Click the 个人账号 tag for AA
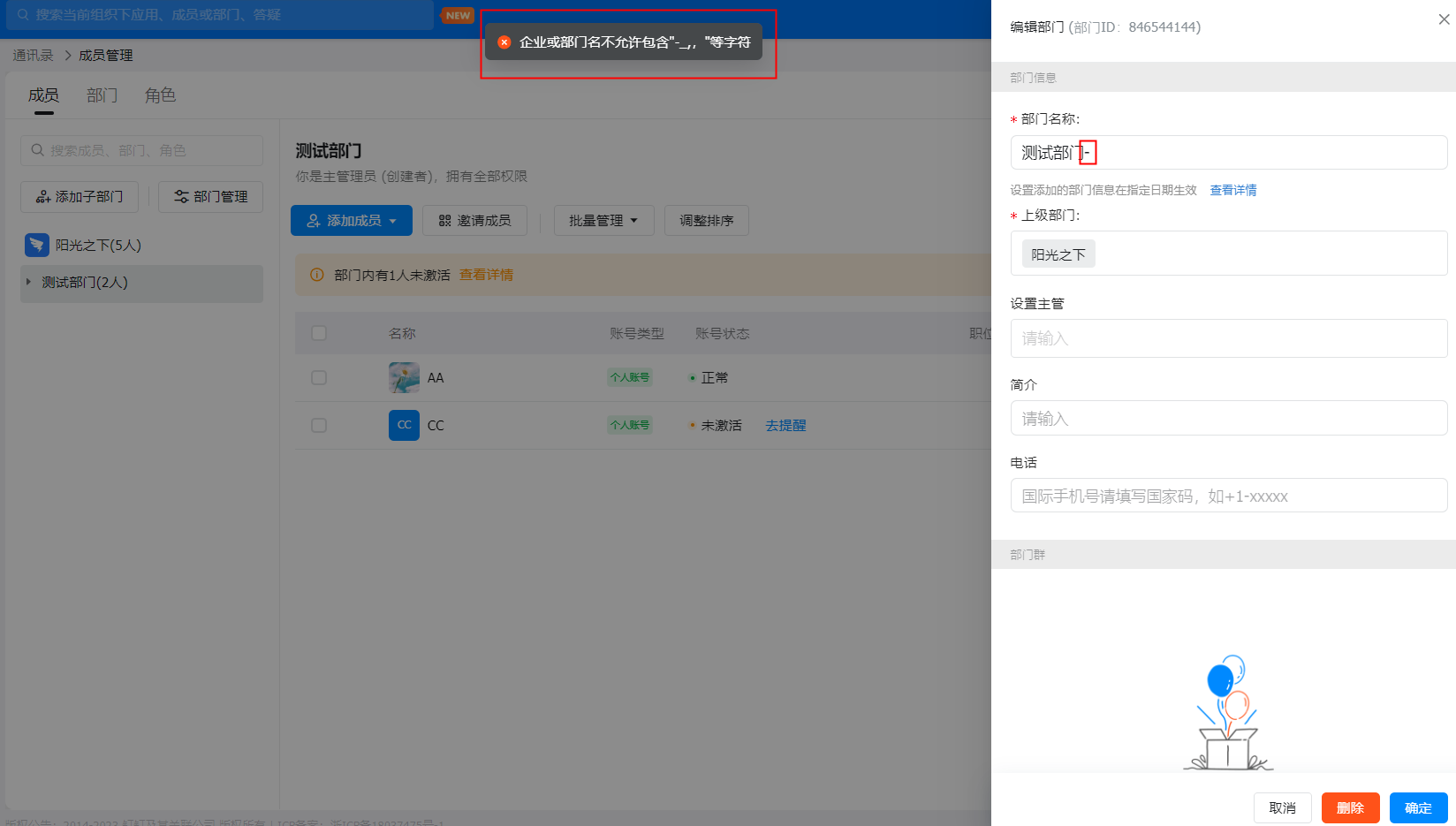Image resolution: width=1456 pixels, height=826 pixels. [630, 377]
